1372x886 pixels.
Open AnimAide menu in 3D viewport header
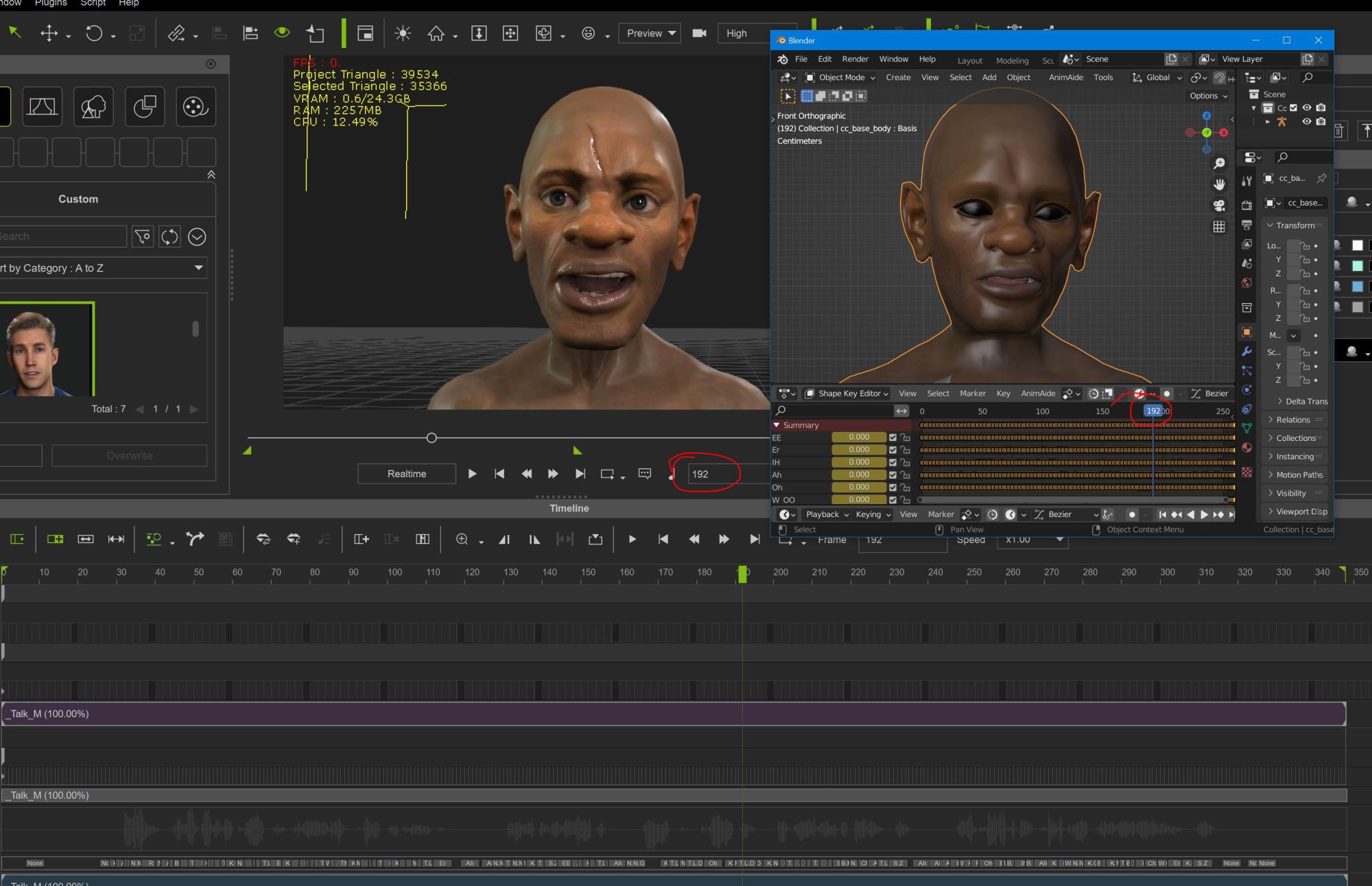point(1065,77)
